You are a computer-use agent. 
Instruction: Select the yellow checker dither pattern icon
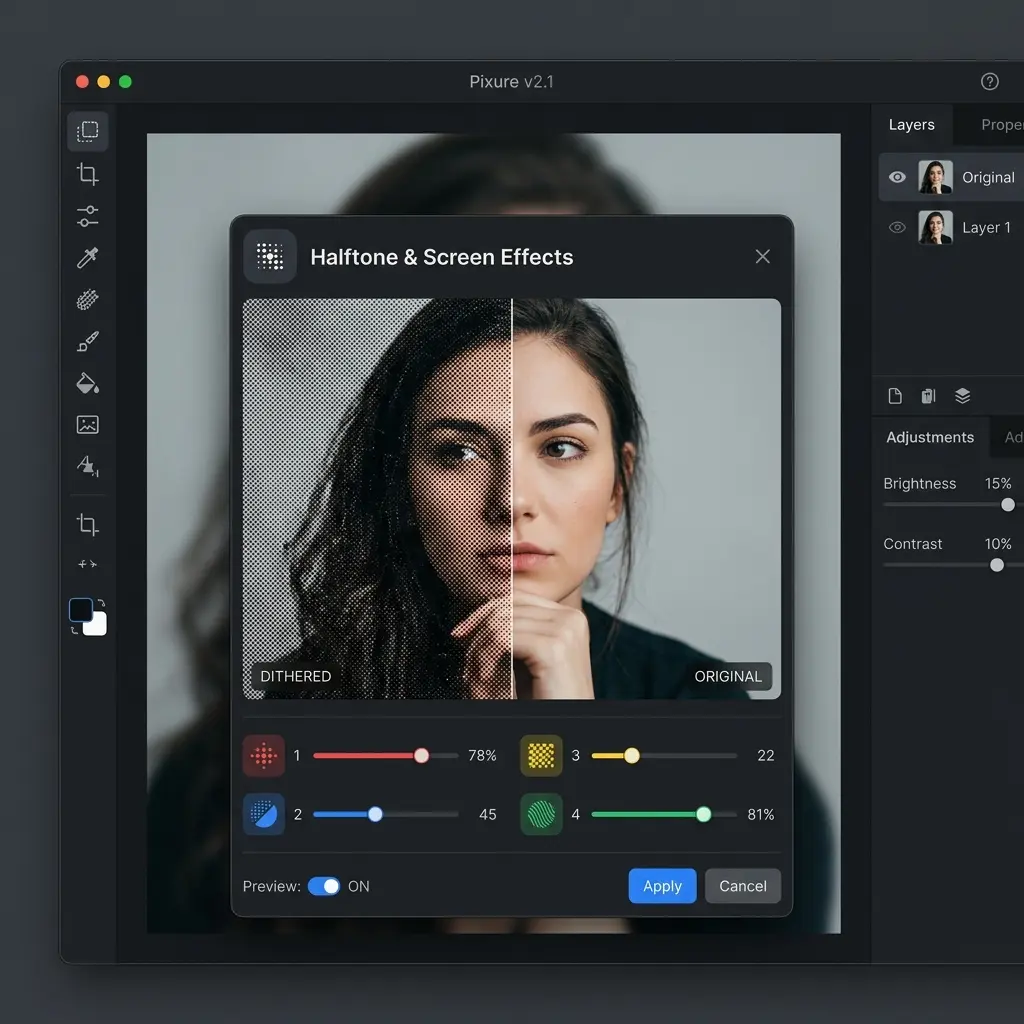pos(541,756)
